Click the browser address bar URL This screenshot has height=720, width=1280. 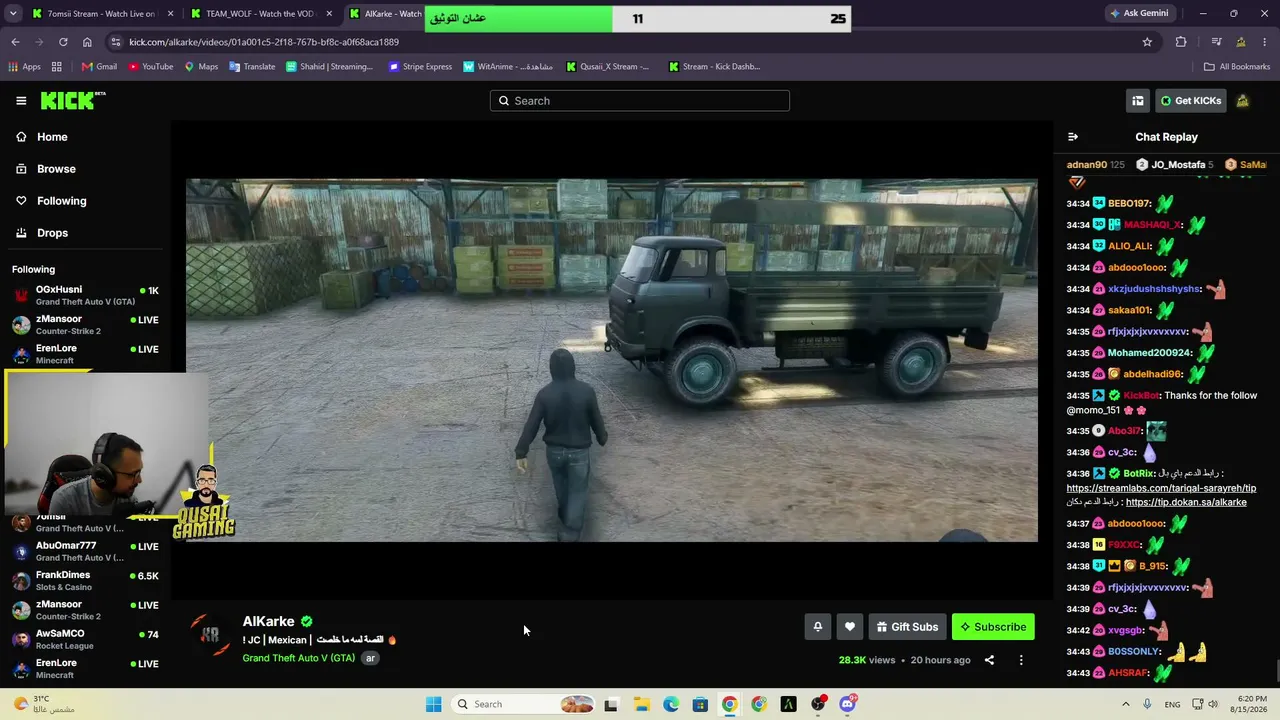coord(264,42)
